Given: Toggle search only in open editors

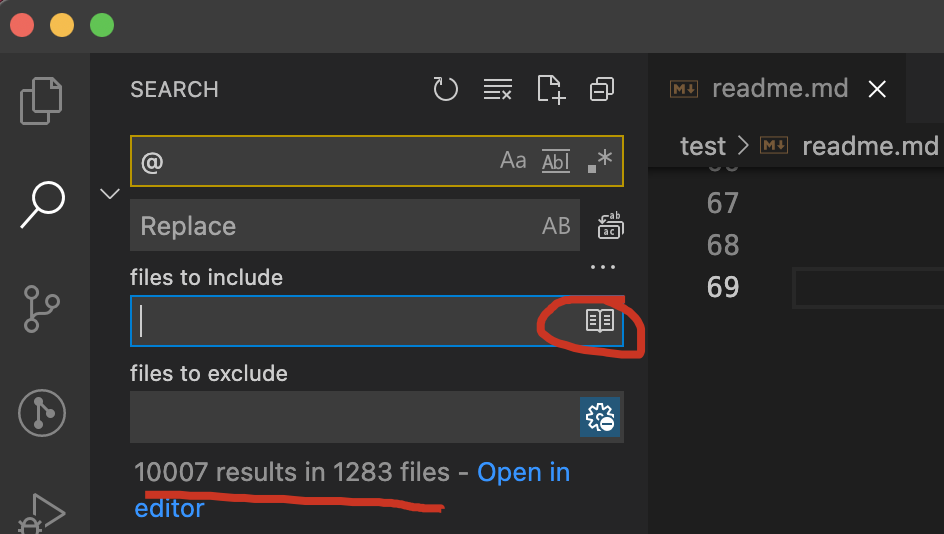Looking at the screenshot, I should 600,321.
